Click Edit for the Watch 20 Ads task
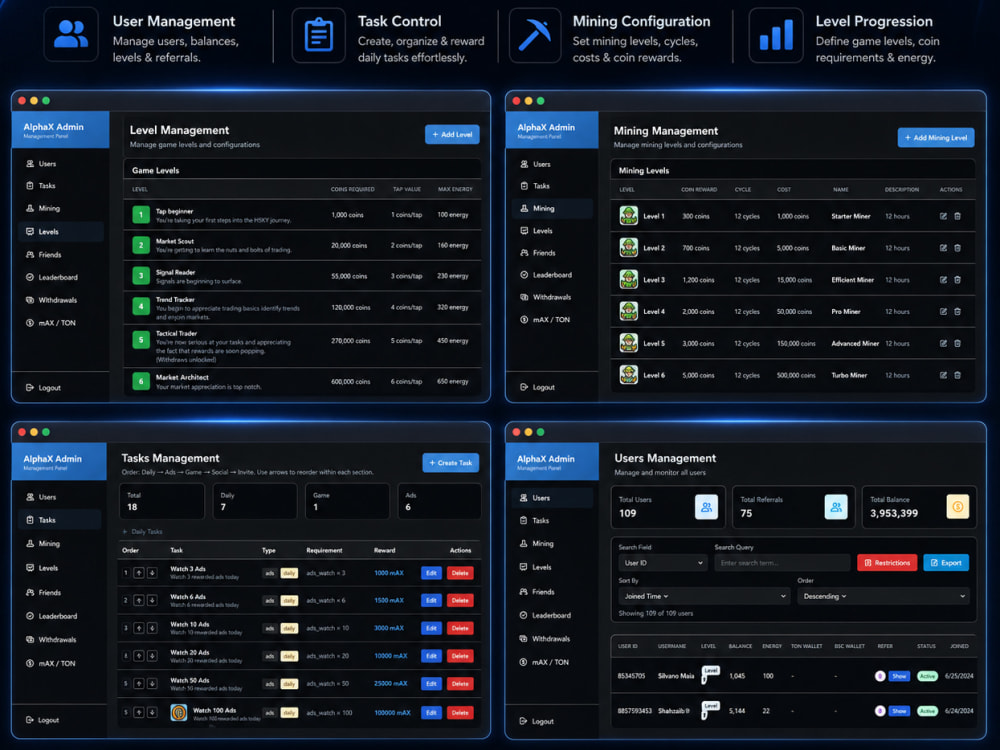The width and height of the screenshot is (1000, 750). click(431, 656)
